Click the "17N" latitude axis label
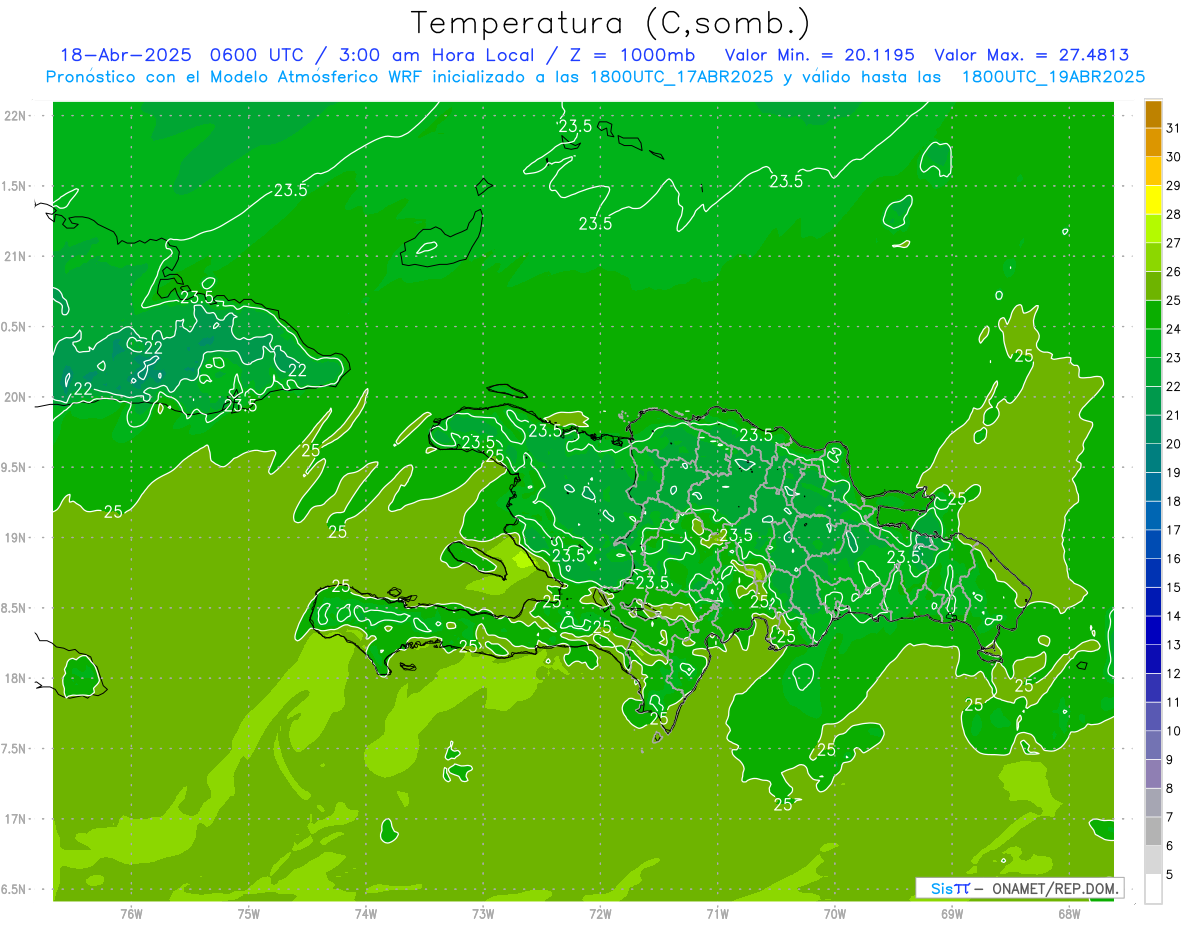Viewport: 1200px width, 927px height. 16,819
